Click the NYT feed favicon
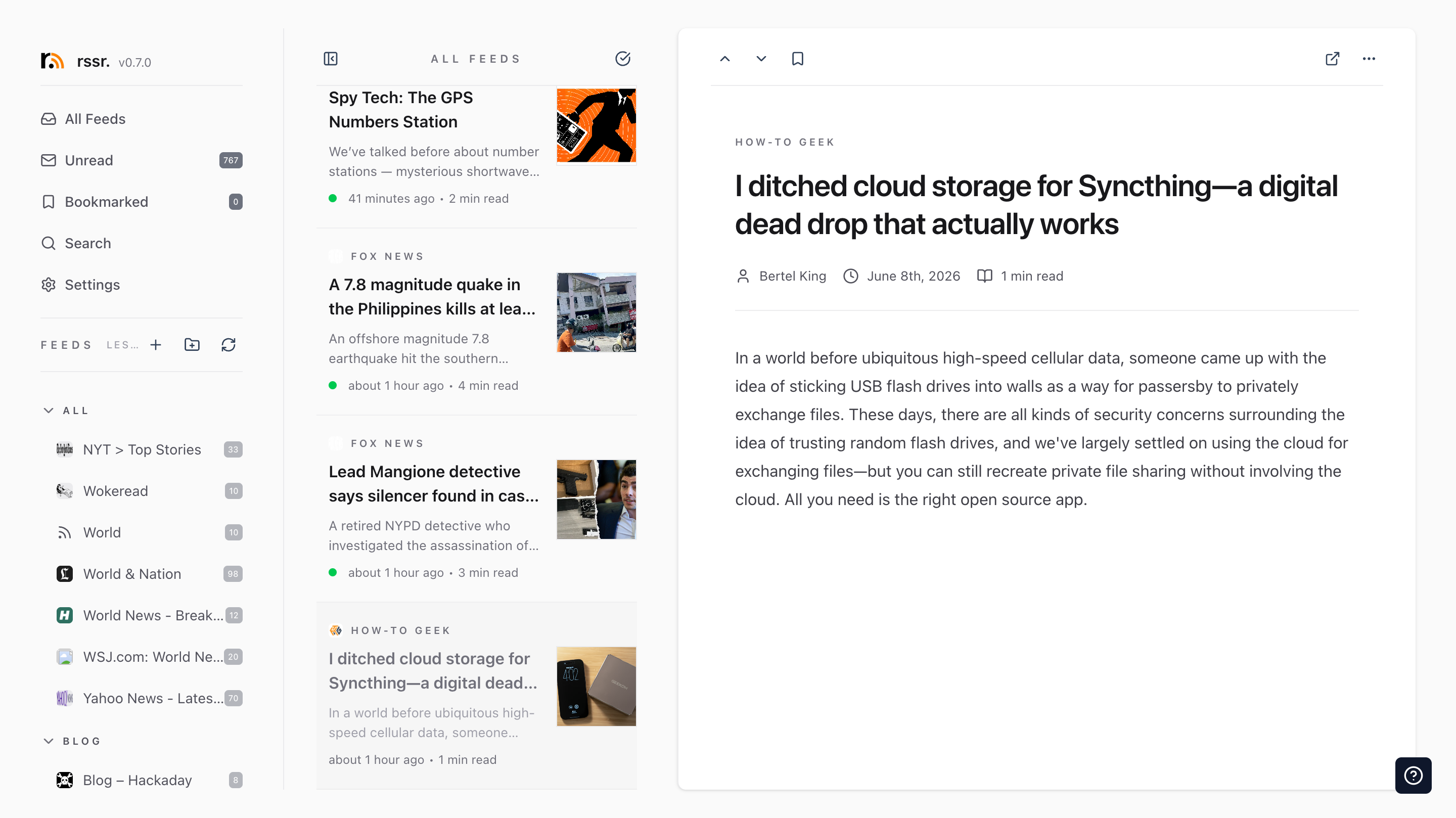Viewport: 1456px width, 818px height. [64, 449]
